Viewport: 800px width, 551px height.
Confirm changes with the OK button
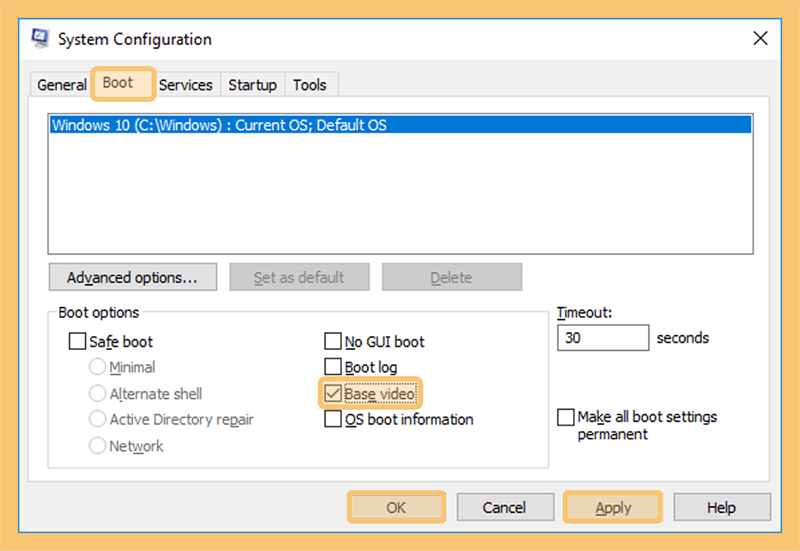[x=396, y=507]
